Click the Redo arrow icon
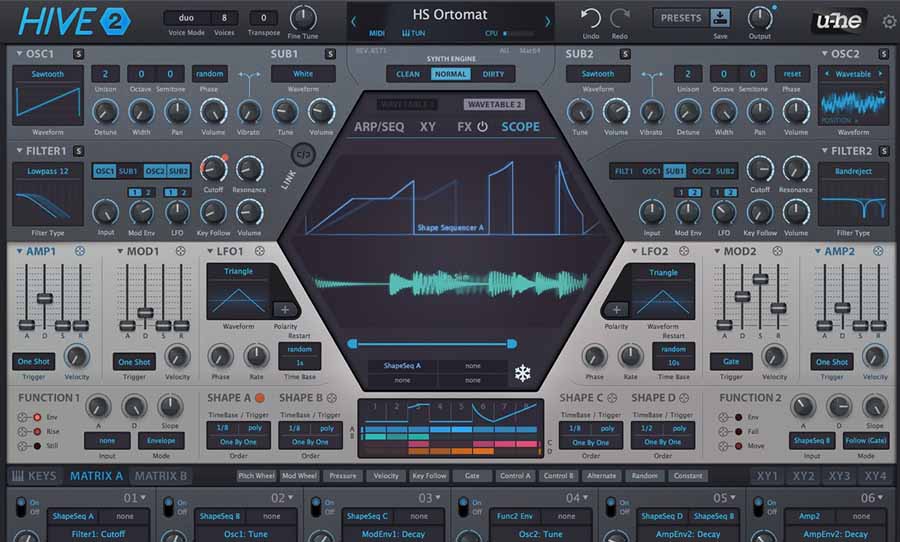 pos(620,18)
